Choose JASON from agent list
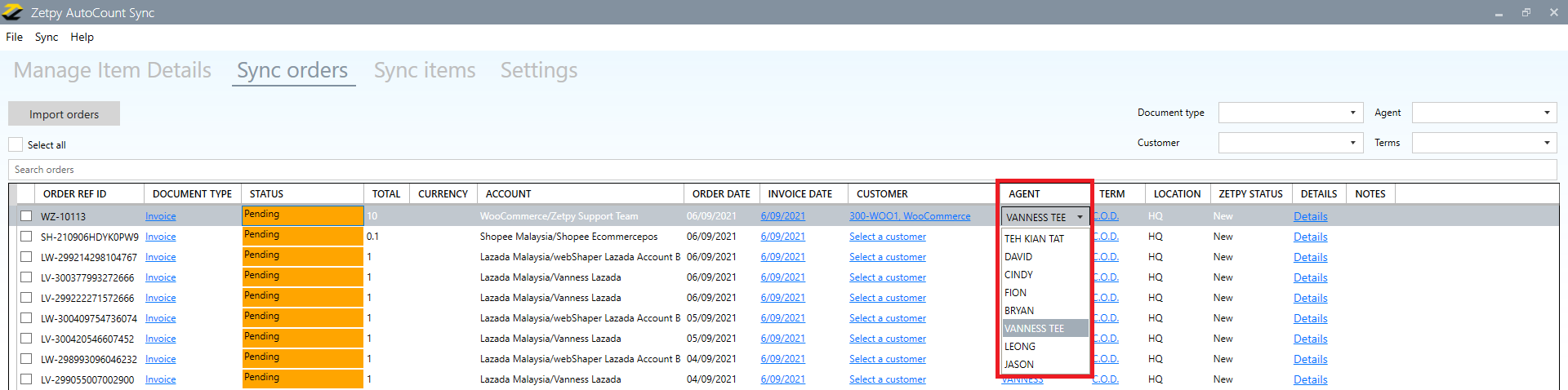This screenshot has height=390, width=1568. point(1045,365)
